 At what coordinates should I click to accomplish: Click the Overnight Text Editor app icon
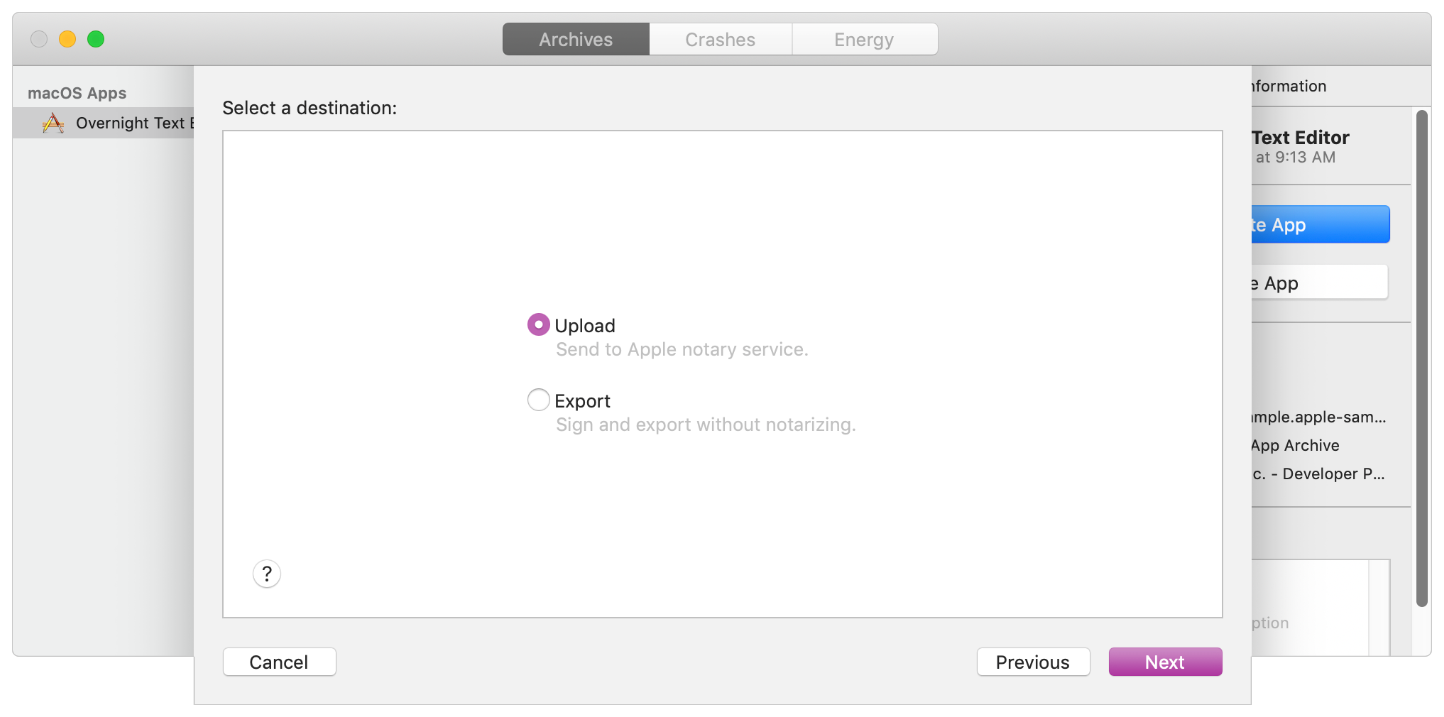click(53, 122)
